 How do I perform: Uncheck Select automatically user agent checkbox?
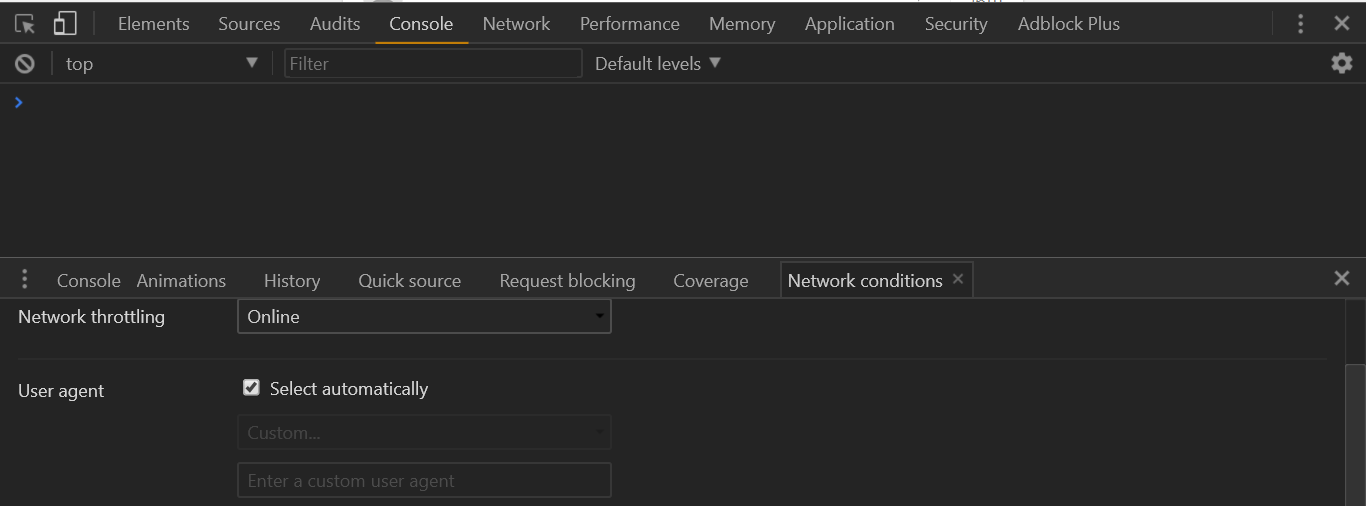(251, 388)
